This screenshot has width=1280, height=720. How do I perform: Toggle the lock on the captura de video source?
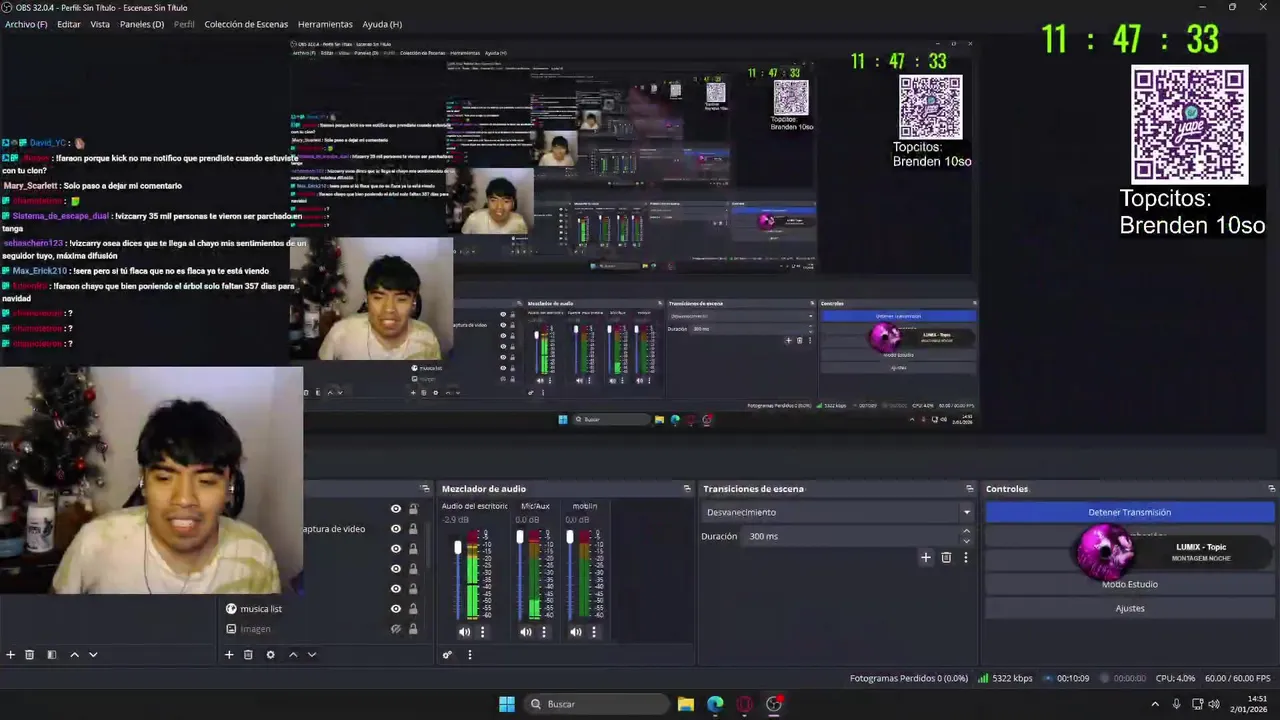pyautogui.click(x=413, y=529)
